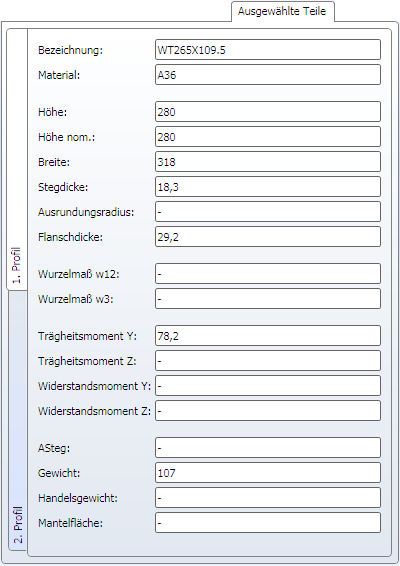
Task: Focus the Widerstandsmoment Y field
Action: point(268,386)
